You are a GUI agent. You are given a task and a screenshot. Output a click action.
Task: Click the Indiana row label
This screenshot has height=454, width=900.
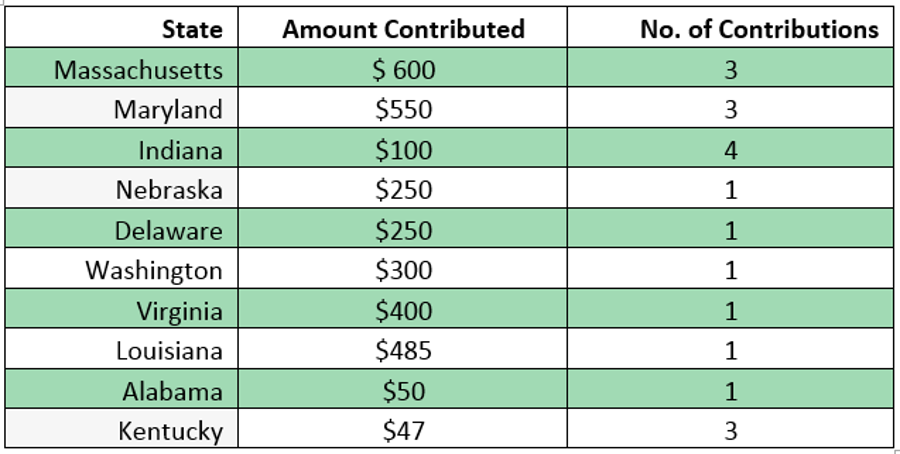tap(180, 150)
